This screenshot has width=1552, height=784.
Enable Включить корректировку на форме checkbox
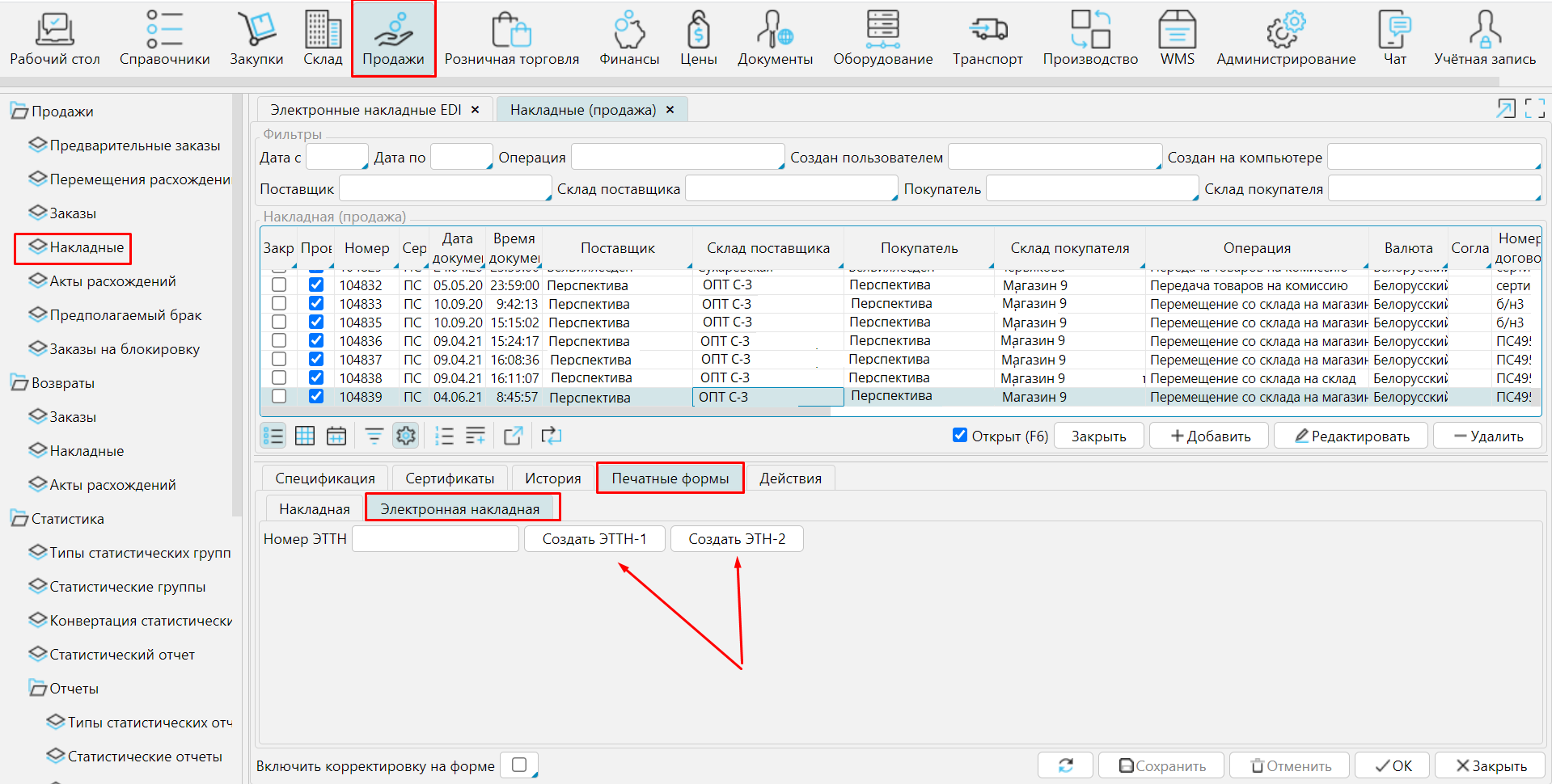tap(519, 765)
